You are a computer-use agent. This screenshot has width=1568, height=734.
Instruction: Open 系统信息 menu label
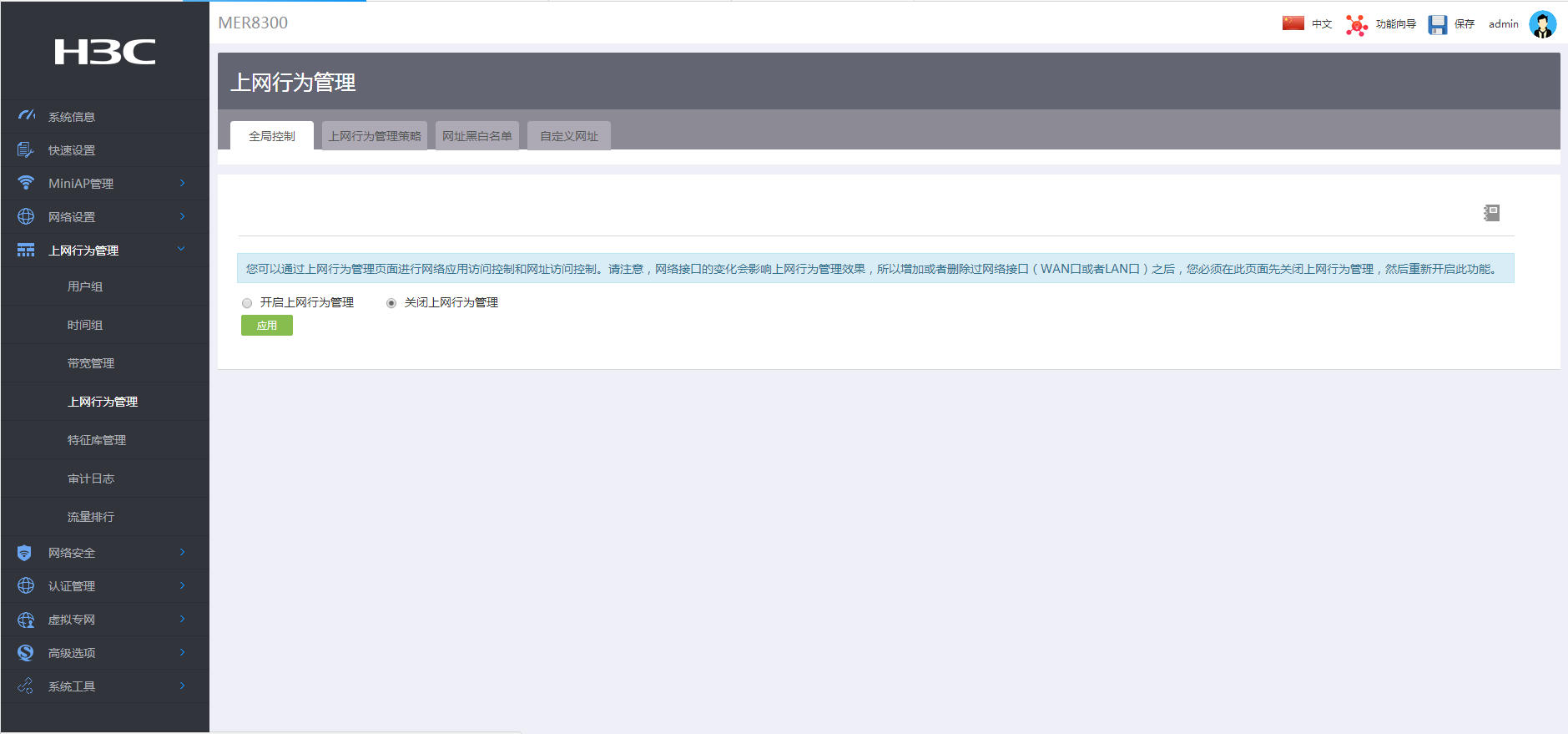72,117
